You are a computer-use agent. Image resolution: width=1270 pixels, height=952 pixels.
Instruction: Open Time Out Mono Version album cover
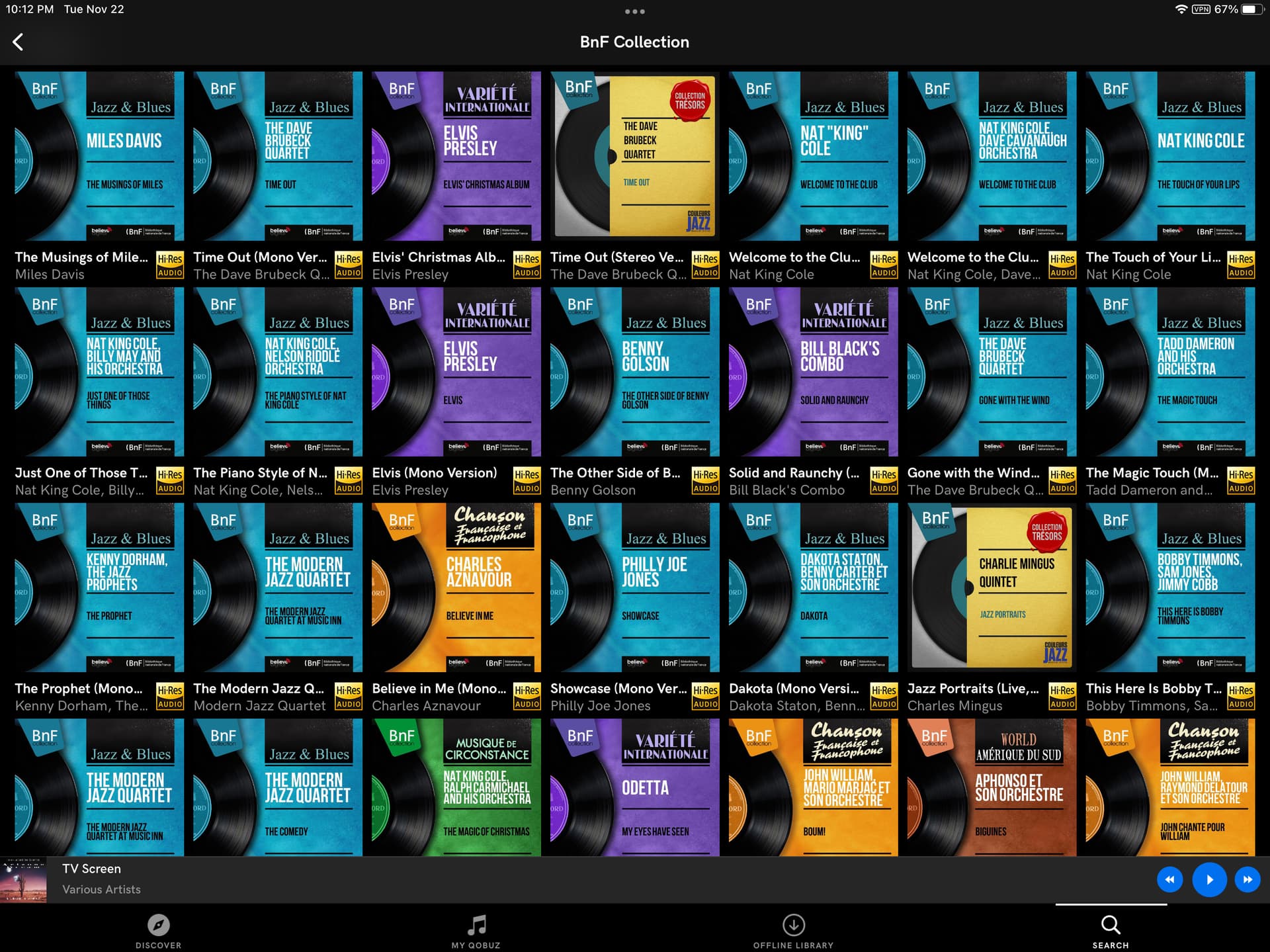[x=278, y=156]
